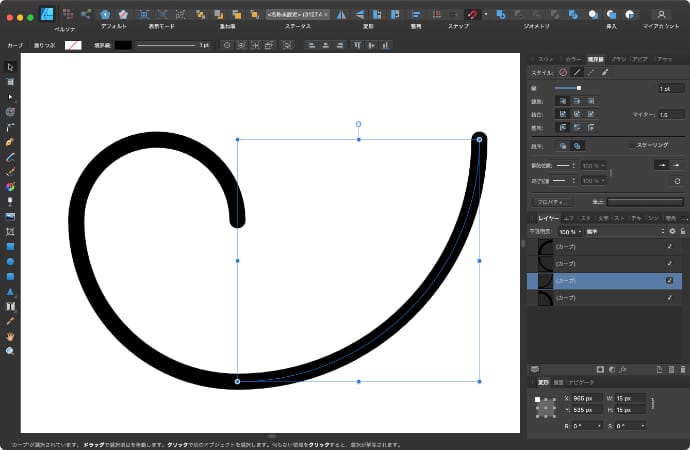Click the black stroke color swatch
This screenshot has height=450, width=690.
(x=123, y=45)
